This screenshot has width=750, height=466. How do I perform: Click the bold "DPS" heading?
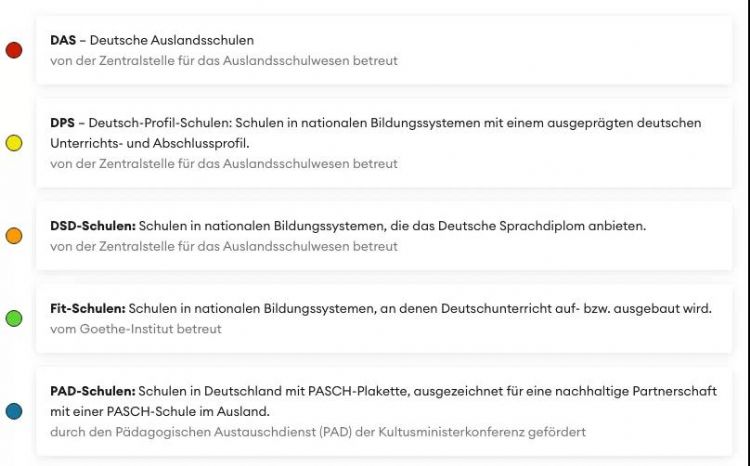coord(62,123)
